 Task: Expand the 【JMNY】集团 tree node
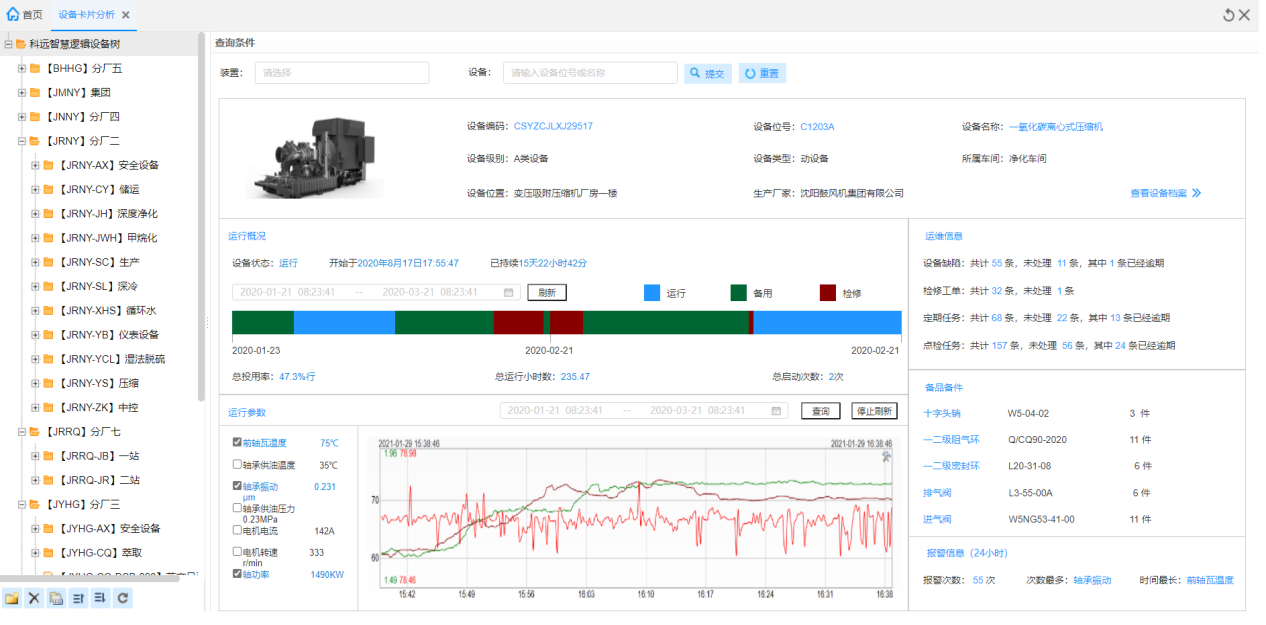pos(22,92)
